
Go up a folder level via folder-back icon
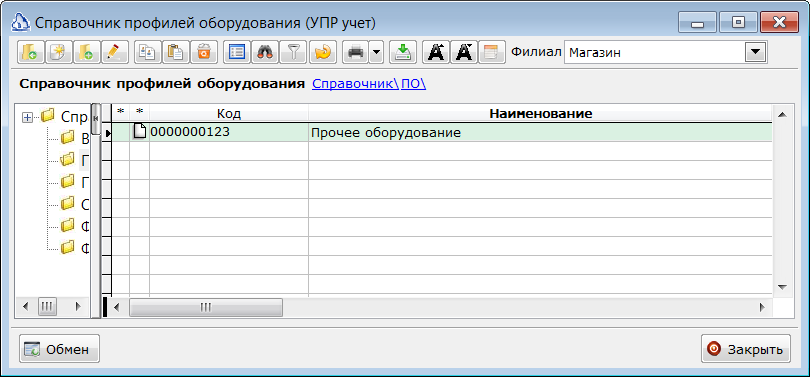pos(30,52)
